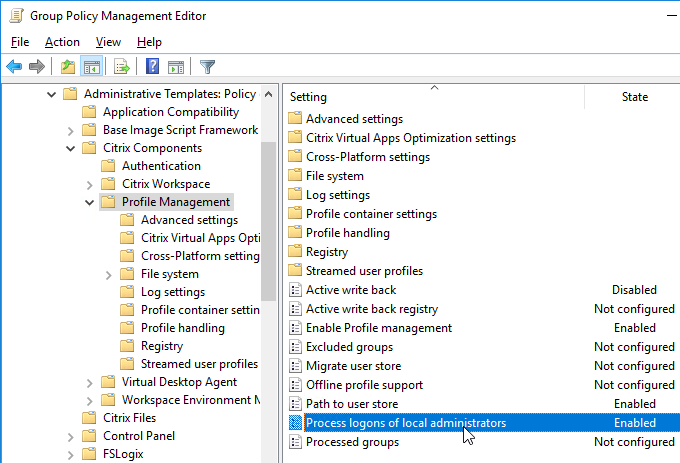Click the tree pane scrollbar up arrow
Viewport: 680px width, 463px height.
coord(268,94)
